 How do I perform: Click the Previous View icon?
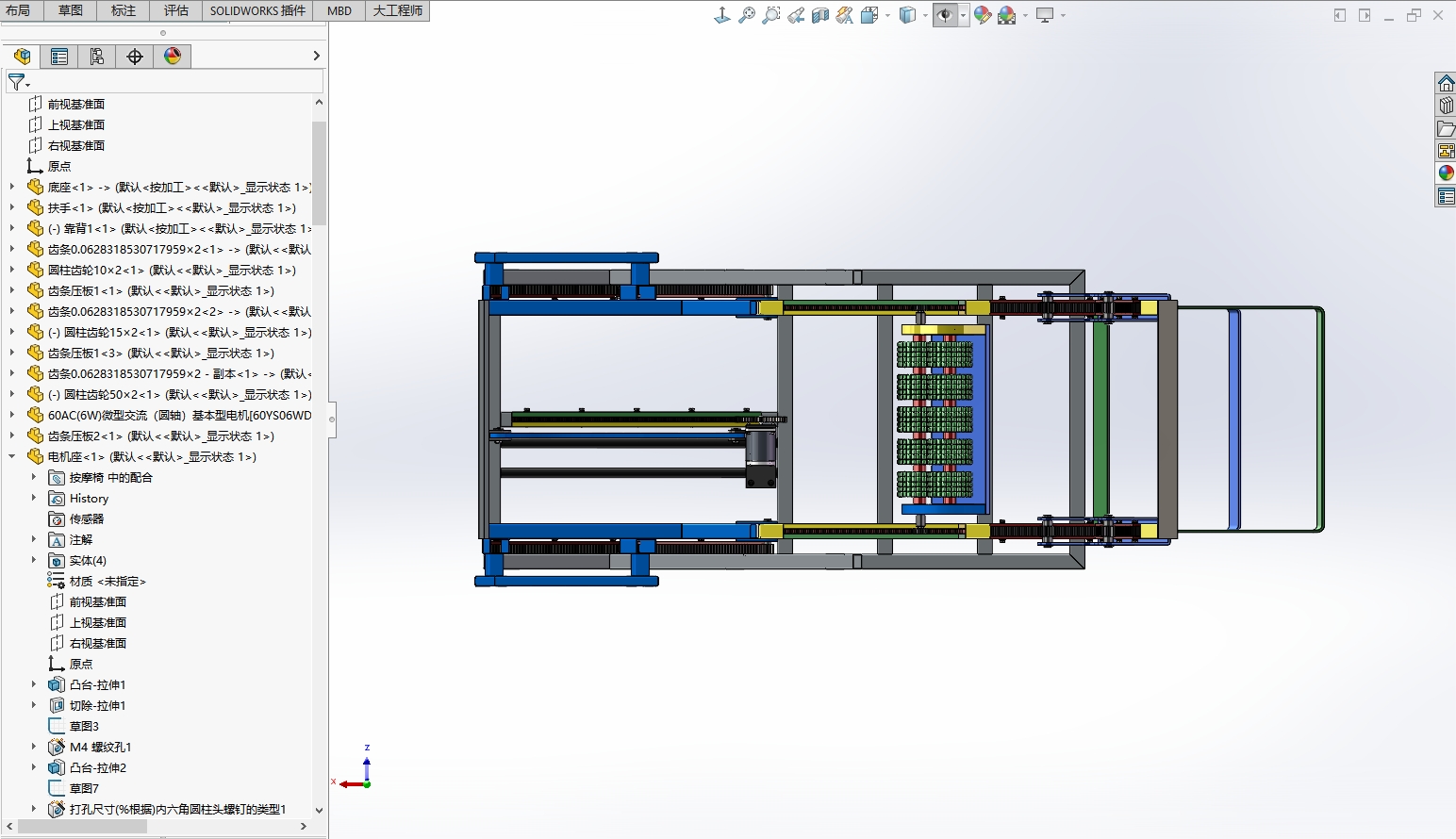[x=796, y=15]
